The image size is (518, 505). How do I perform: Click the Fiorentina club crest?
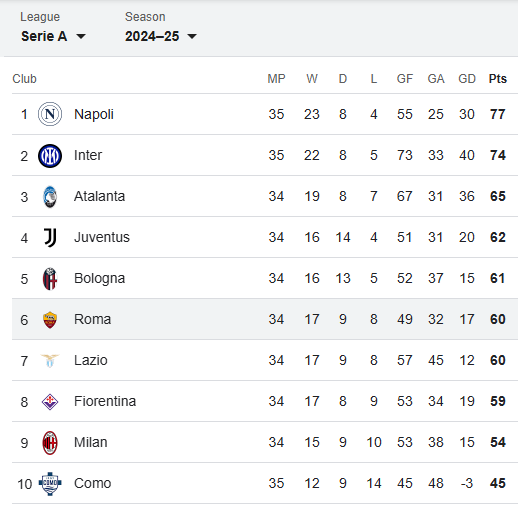[50, 402]
